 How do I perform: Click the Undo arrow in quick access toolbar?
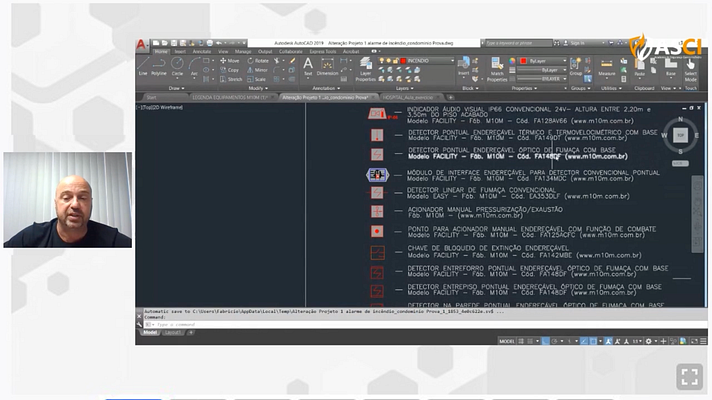219,43
